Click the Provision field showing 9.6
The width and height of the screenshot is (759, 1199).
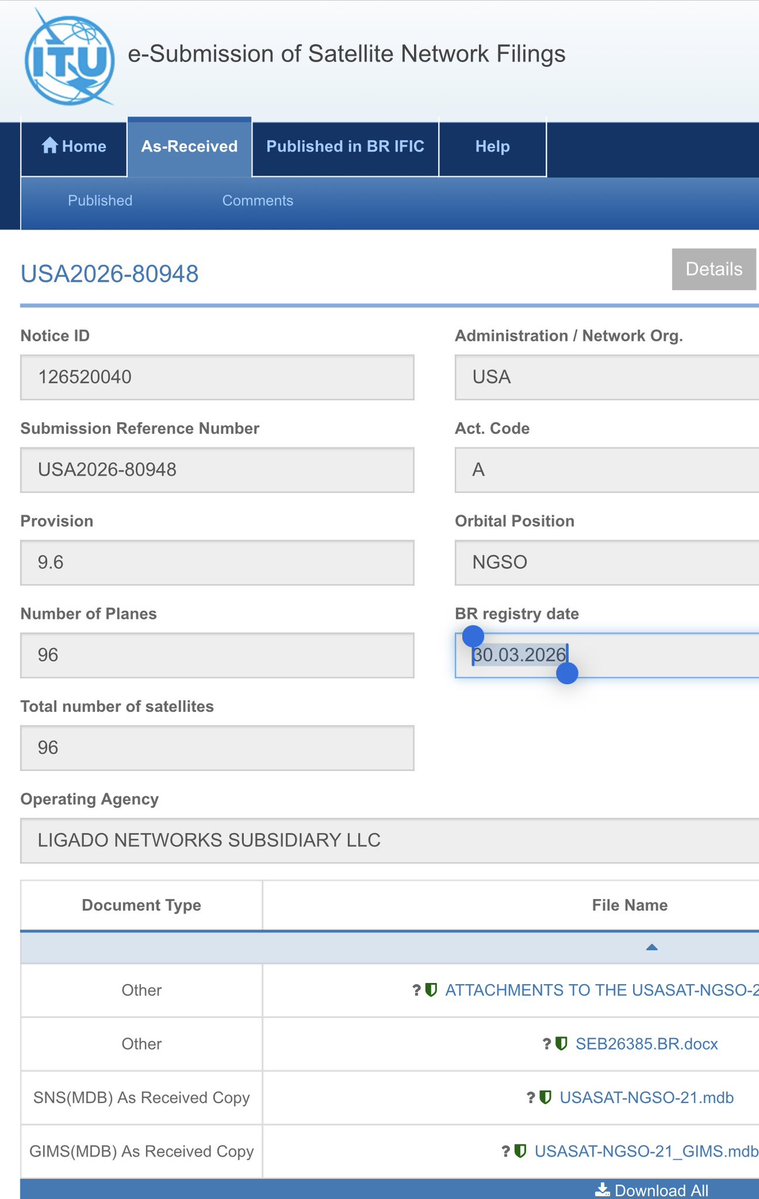217,562
